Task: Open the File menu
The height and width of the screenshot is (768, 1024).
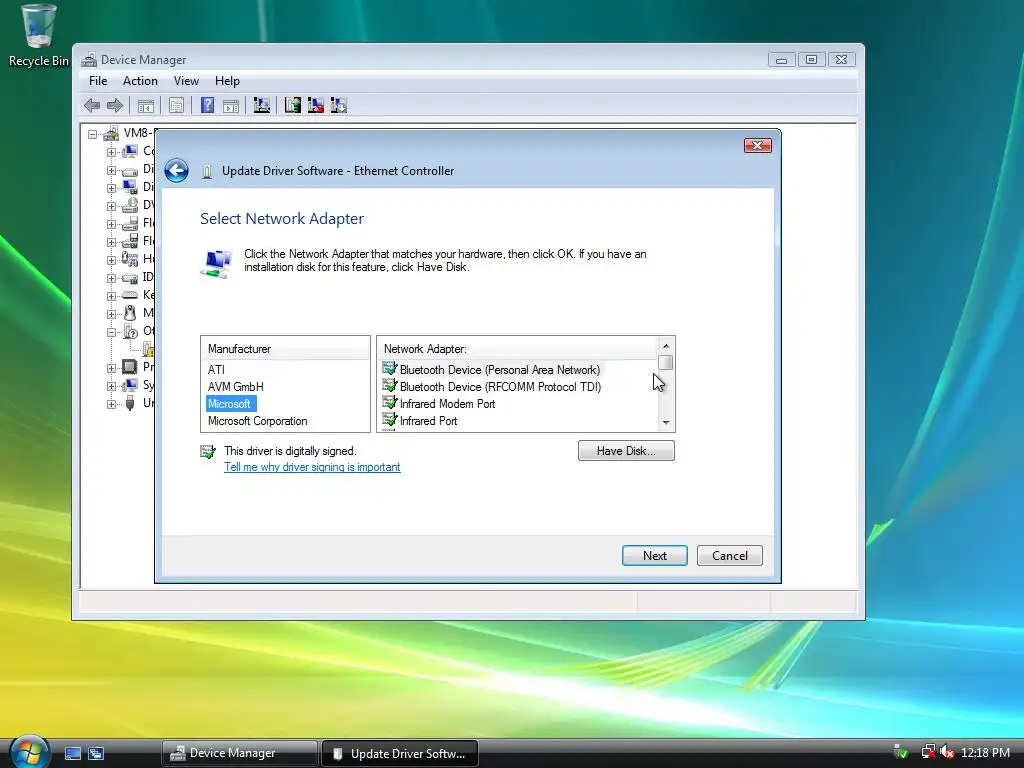Action: pos(98,81)
